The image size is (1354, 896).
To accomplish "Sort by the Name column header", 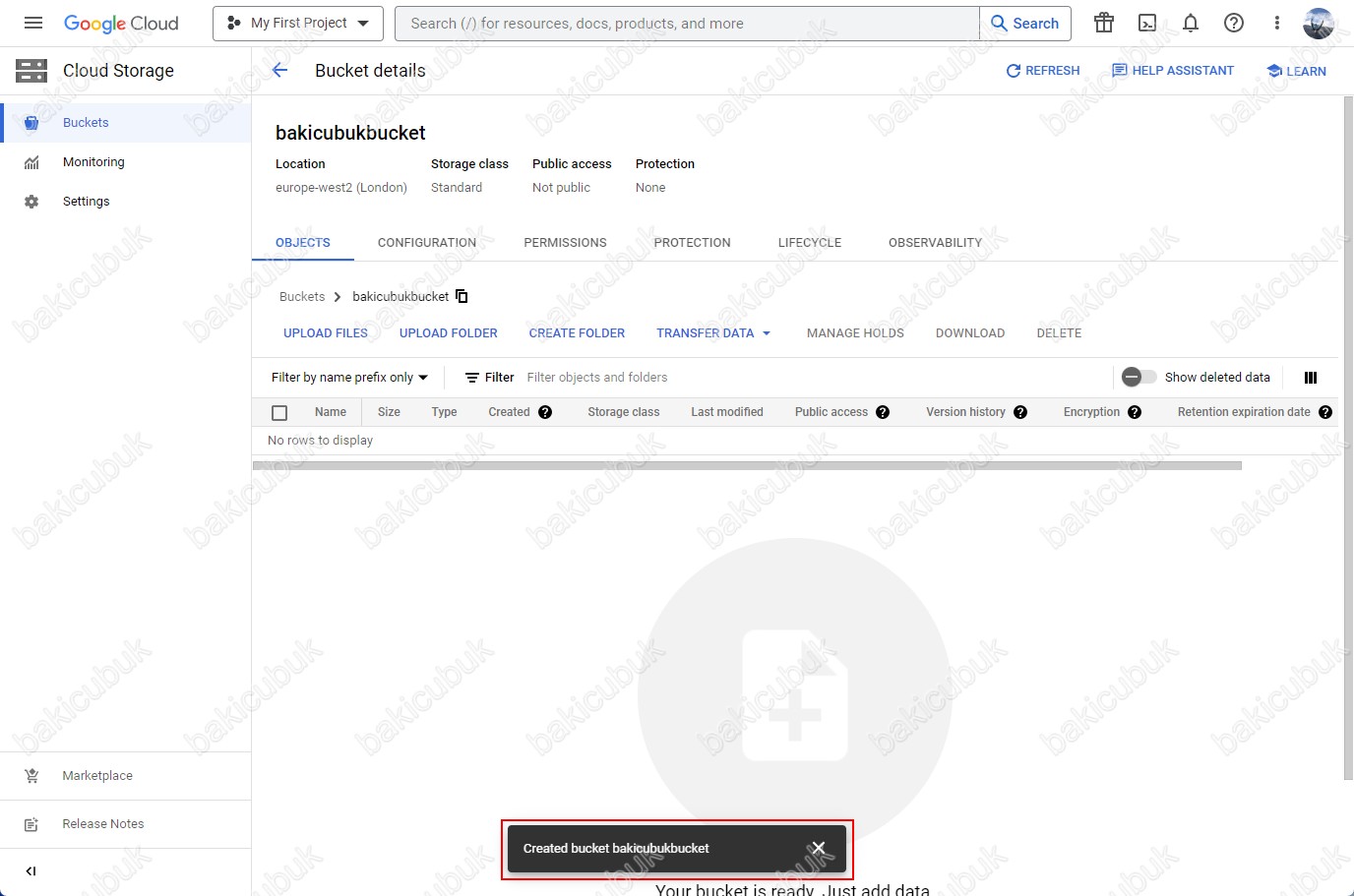I will coord(331,412).
